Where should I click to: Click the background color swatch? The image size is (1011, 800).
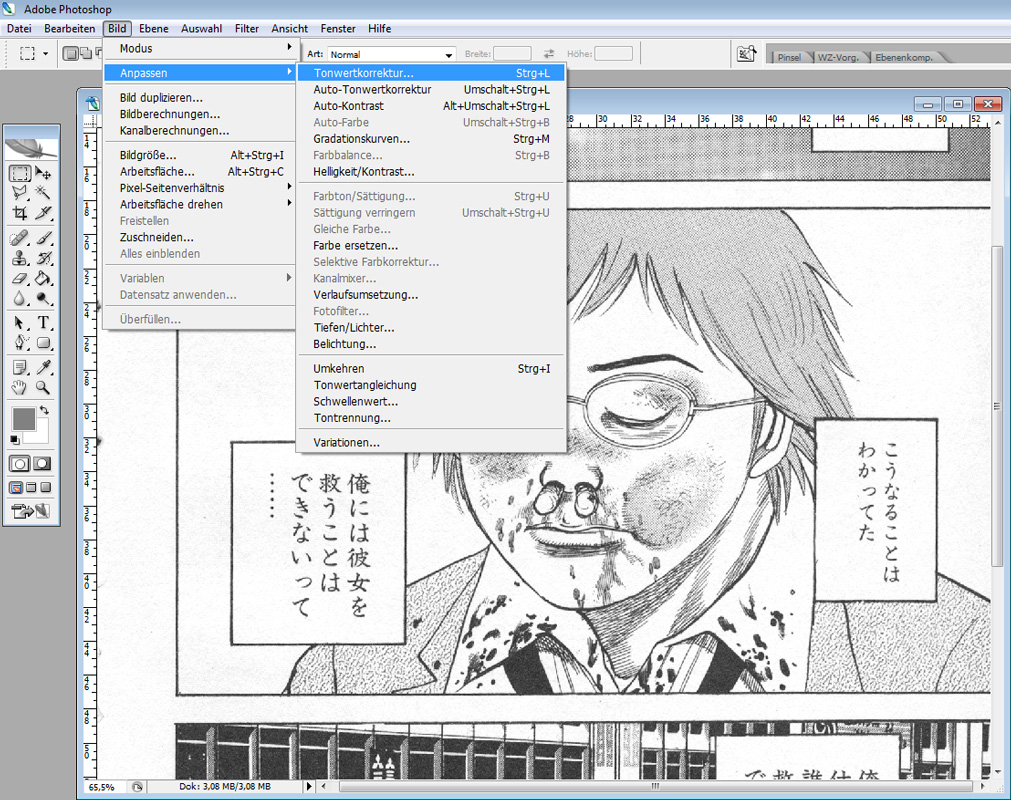pos(40,435)
